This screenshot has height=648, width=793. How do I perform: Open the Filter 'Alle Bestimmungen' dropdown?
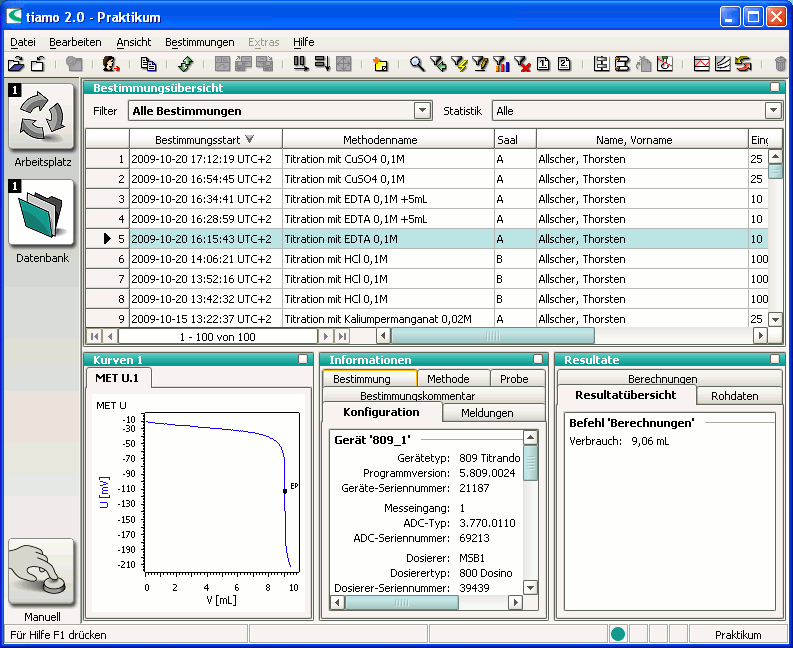(x=422, y=111)
